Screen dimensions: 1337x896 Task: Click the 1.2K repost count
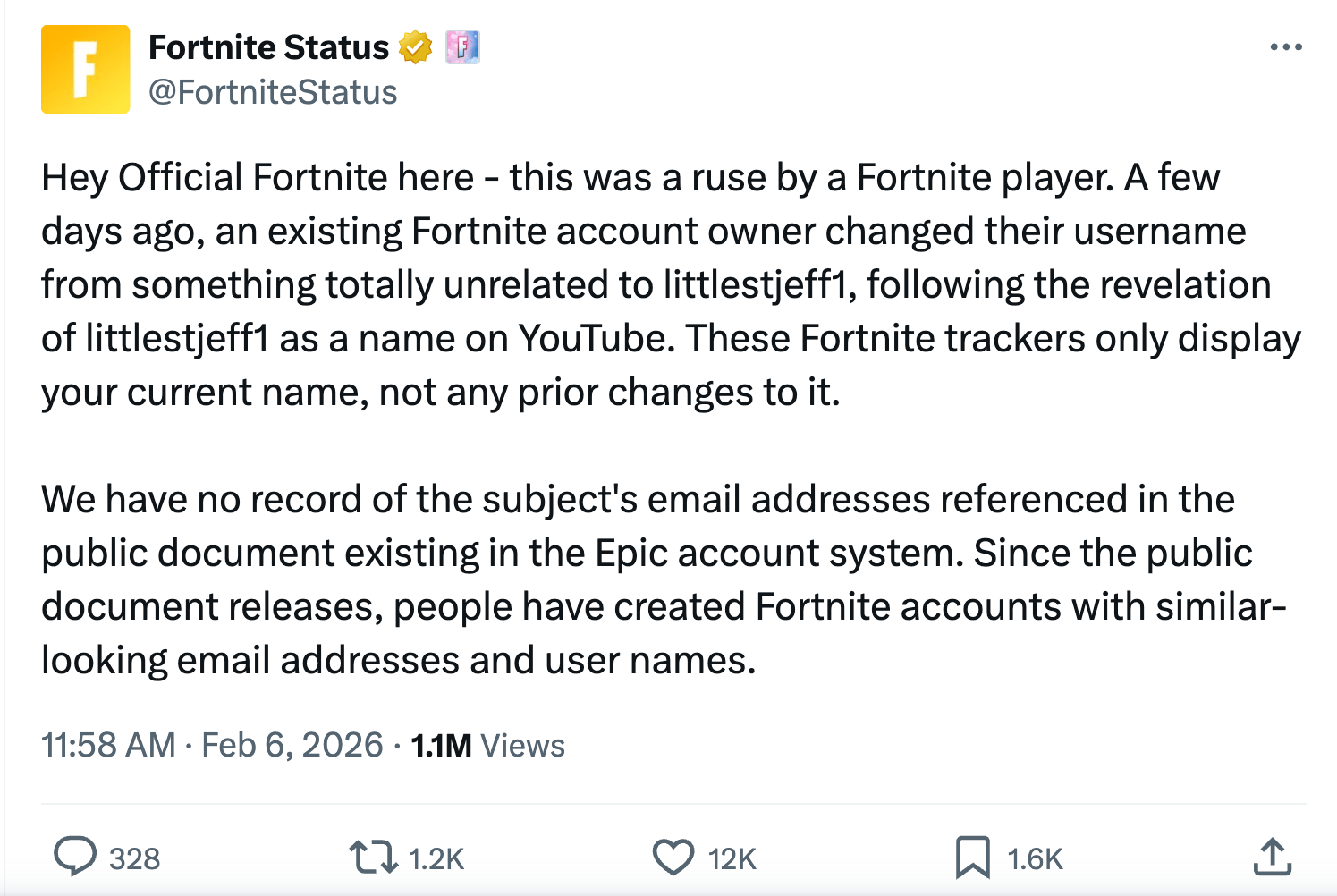pyautogui.click(x=436, y=859)
